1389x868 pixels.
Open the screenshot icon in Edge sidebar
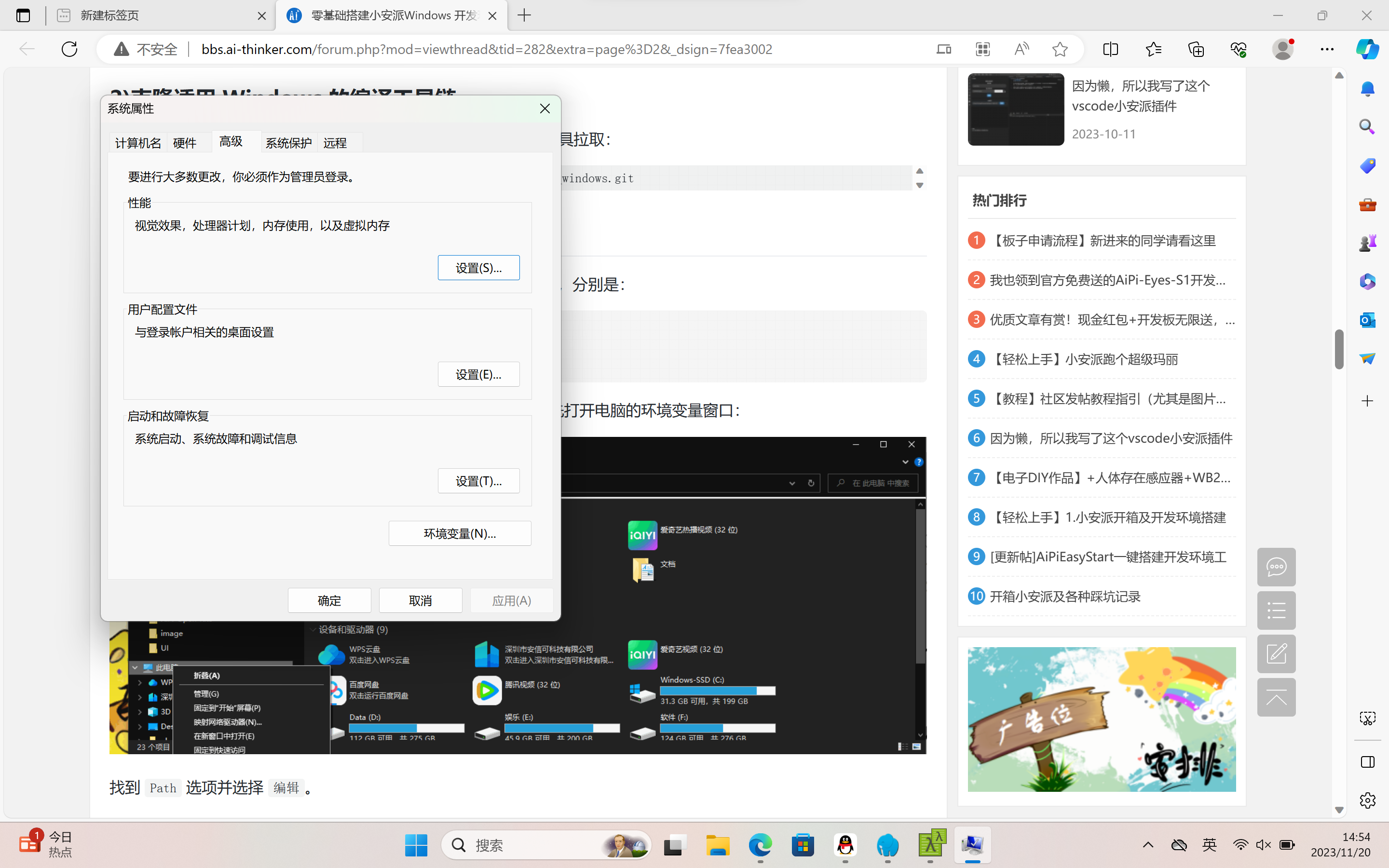(1368, 718)
